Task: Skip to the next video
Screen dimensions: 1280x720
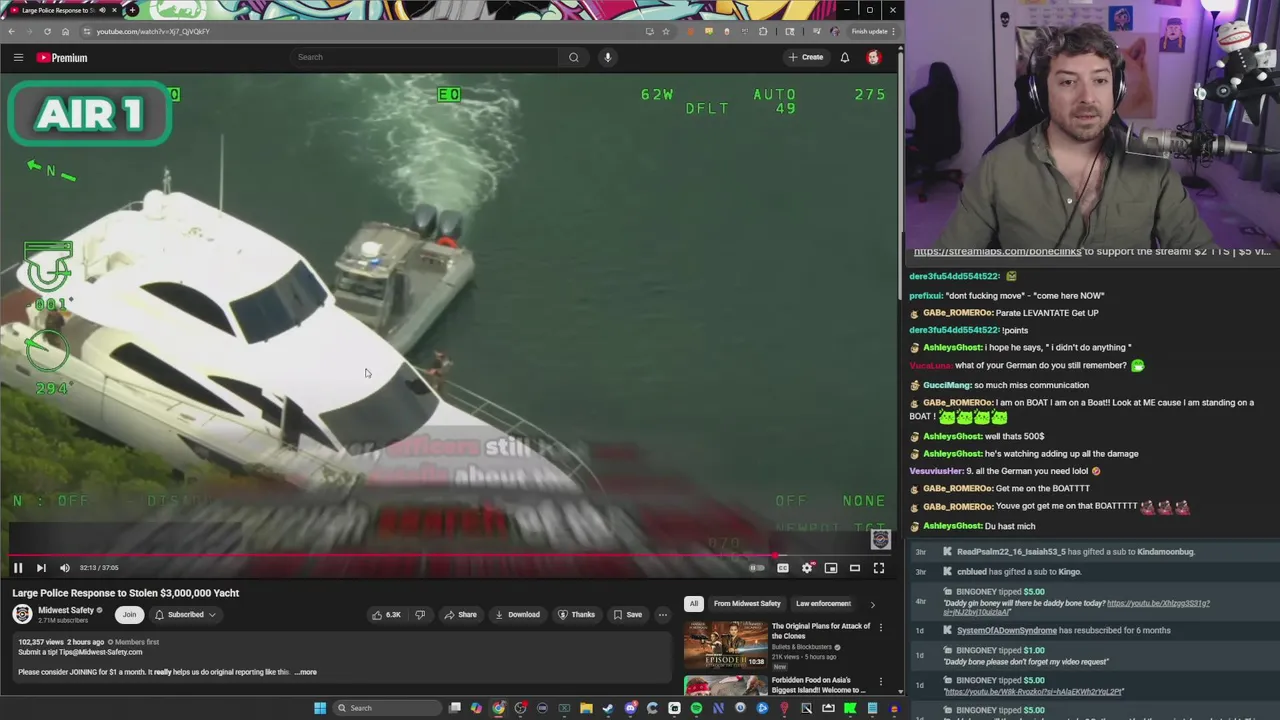Action: pyautogui.click(x=41, y=568)
